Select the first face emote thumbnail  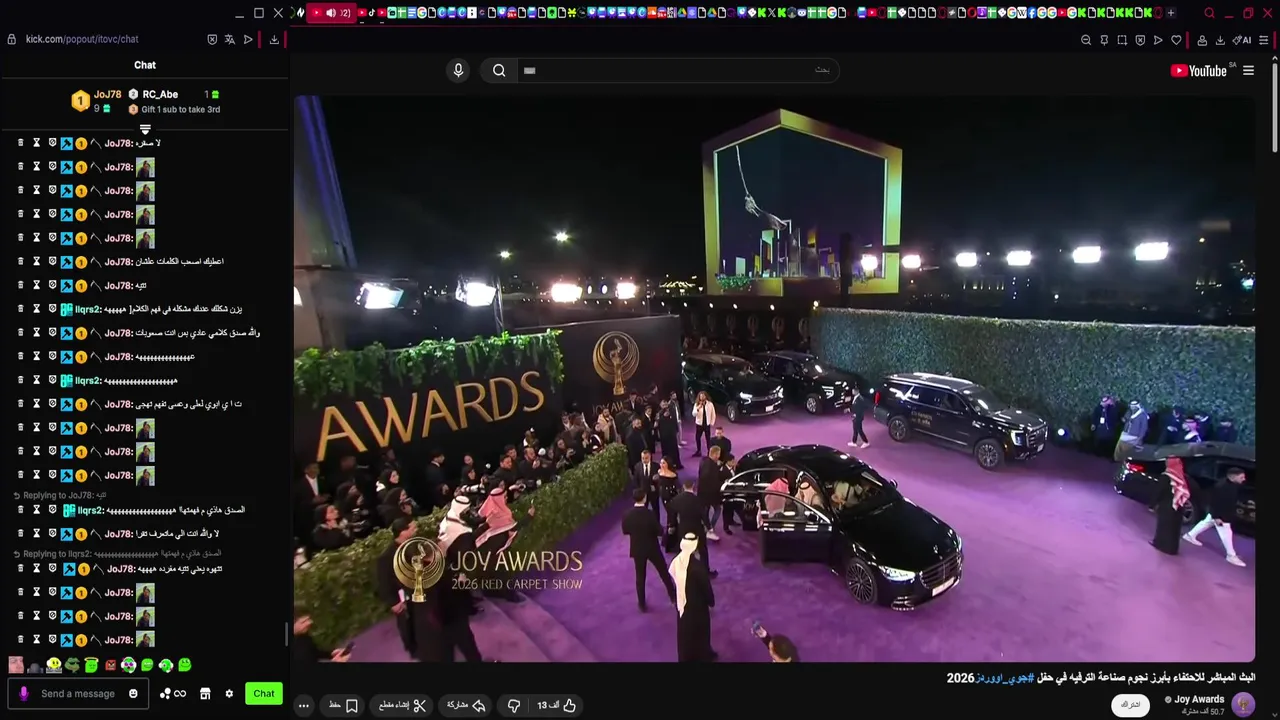16,665
